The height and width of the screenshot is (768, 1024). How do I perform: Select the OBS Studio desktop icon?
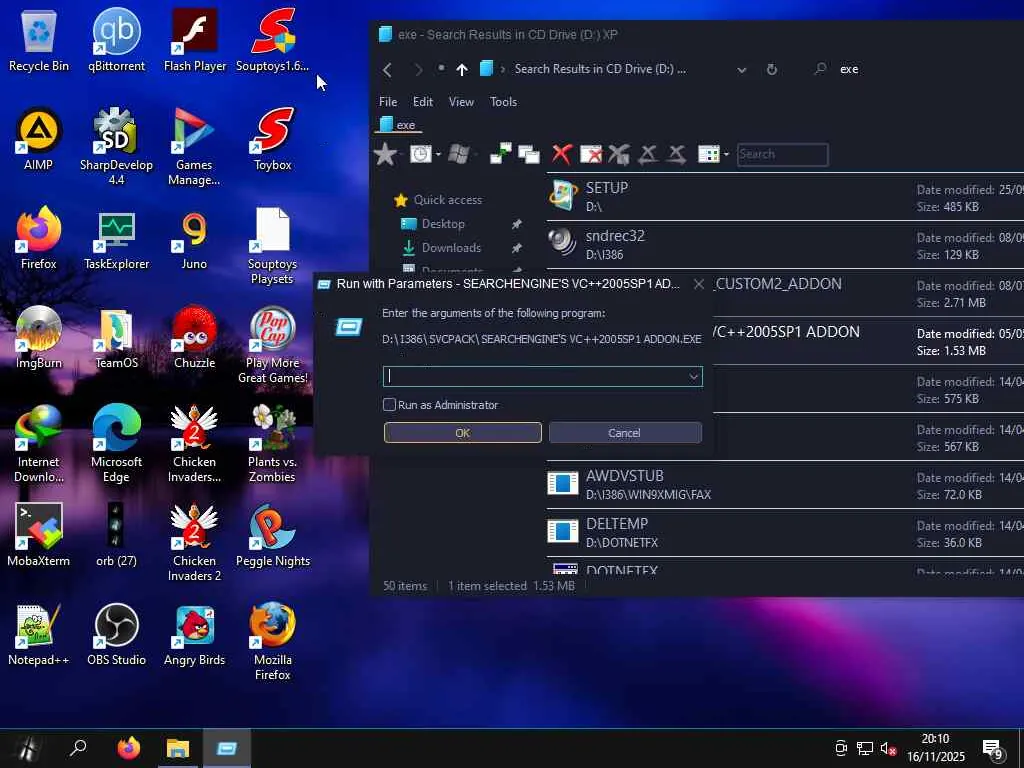[x=116, y=633]
